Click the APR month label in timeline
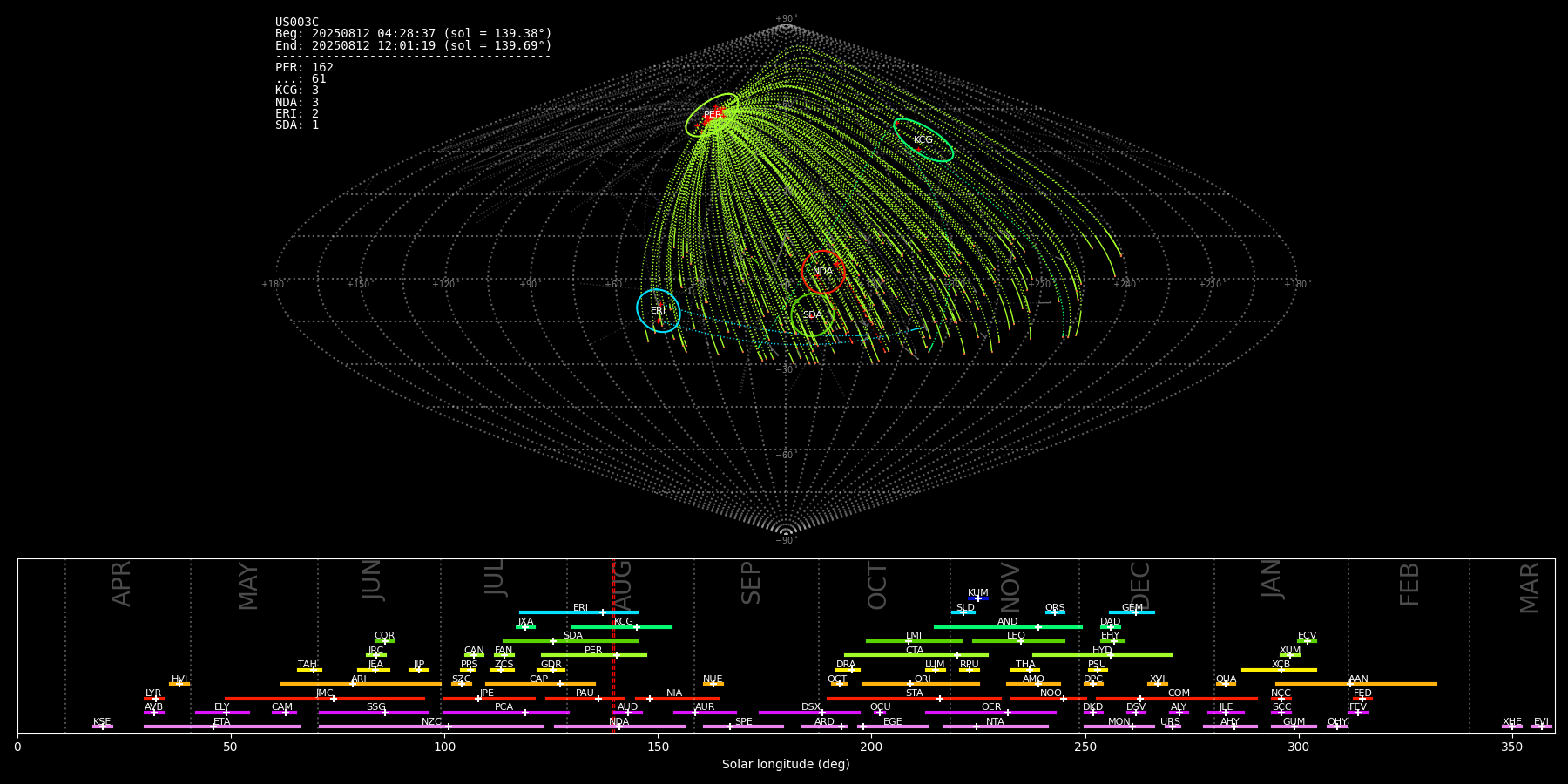1568x784 pixels. (x=121, y=584)
